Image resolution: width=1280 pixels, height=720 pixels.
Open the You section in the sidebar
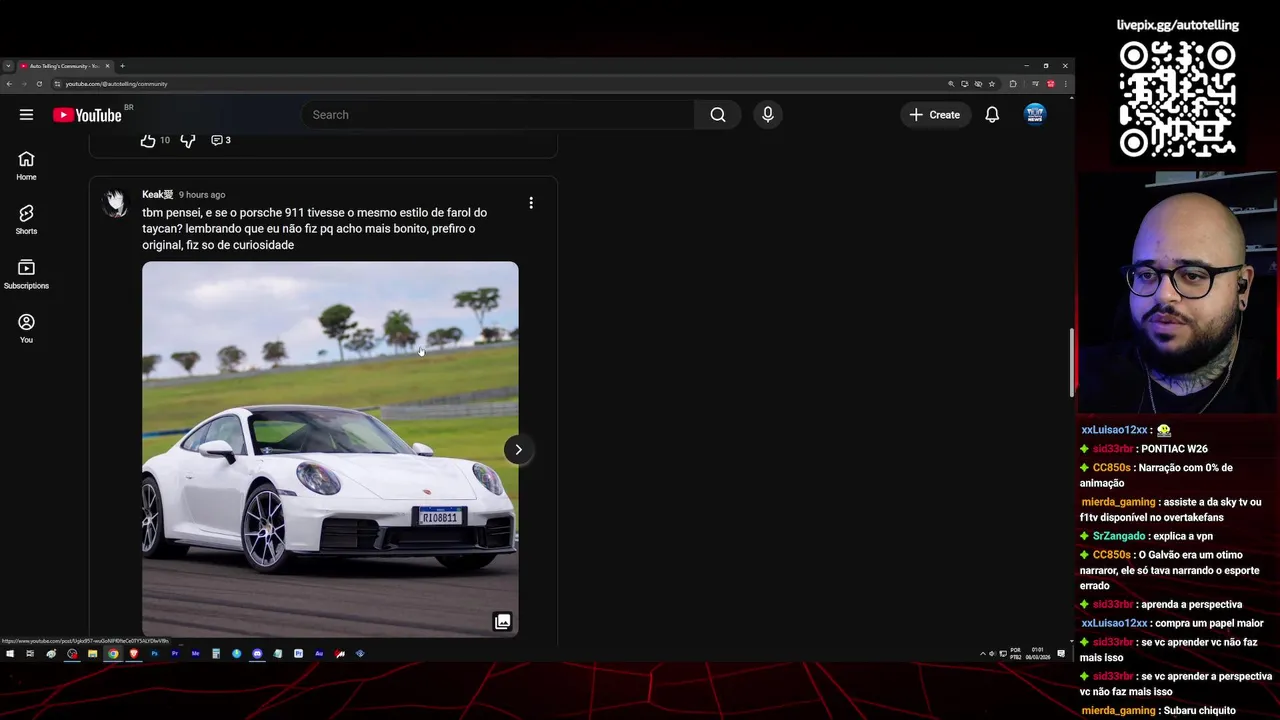click(x=26, y=328)
